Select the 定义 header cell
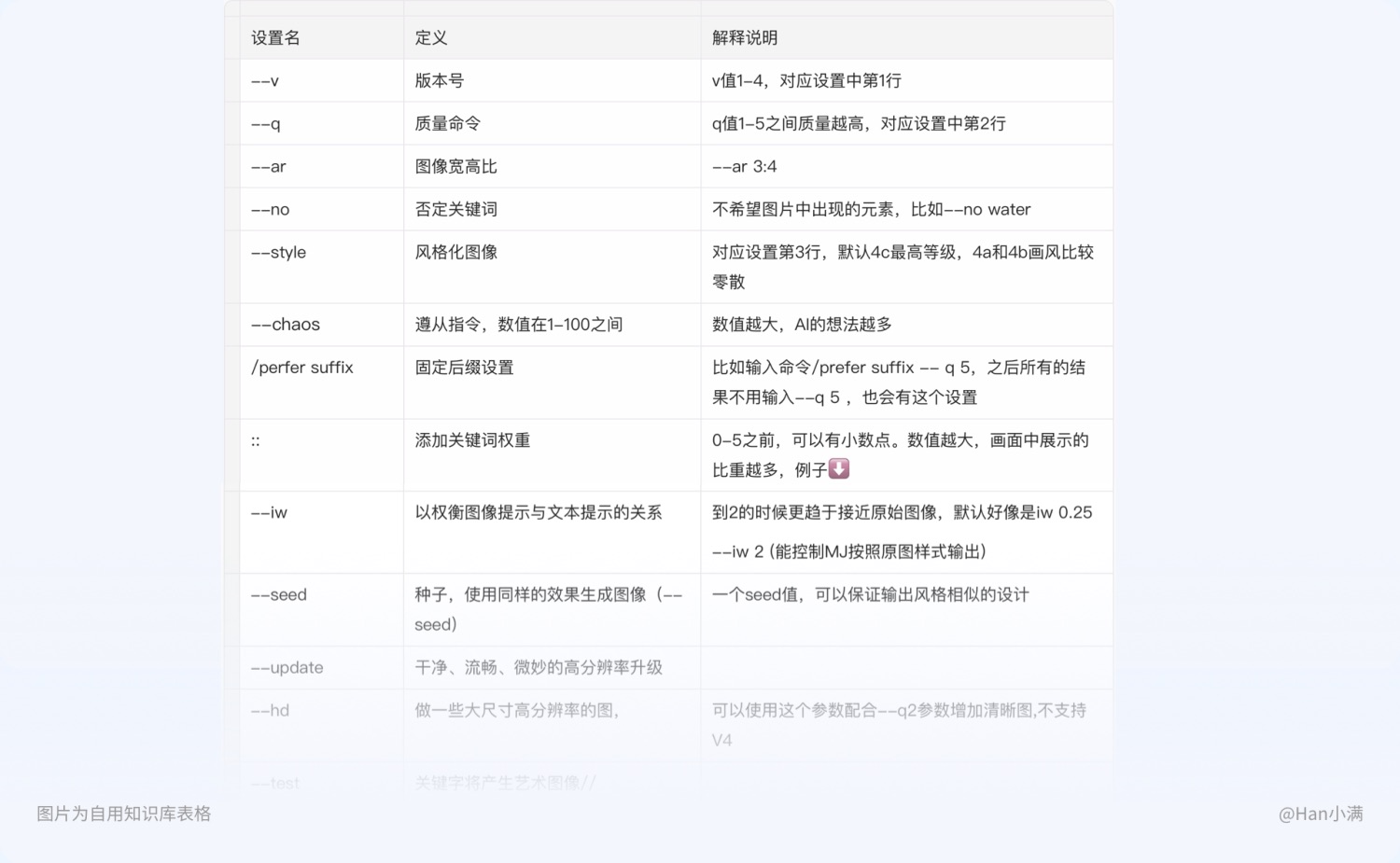 (553, 38)
